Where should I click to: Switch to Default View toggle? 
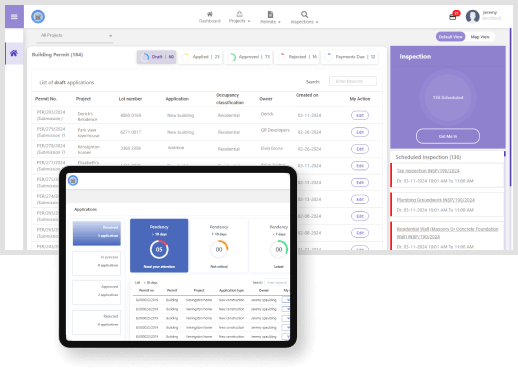tap(450, 37)
